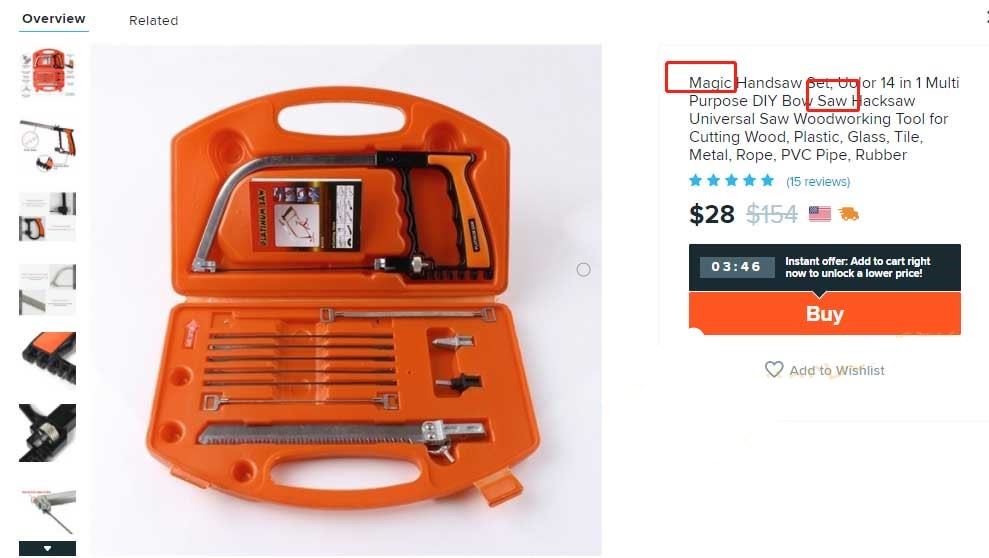View the third thumbnail of the handle close-up

[47, 216]
